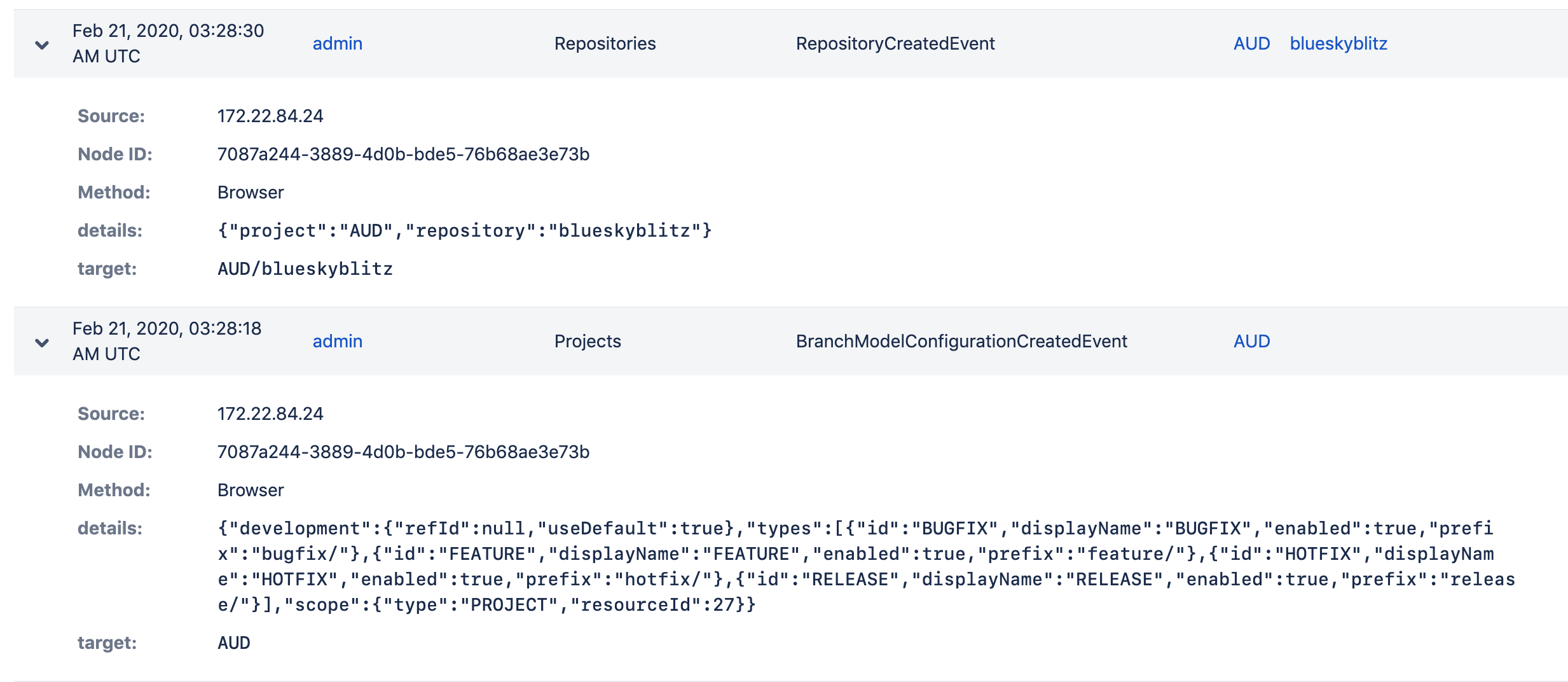1568x682 pixels.
Task: Click the Repositories category cell
Action: click(605, 43)
